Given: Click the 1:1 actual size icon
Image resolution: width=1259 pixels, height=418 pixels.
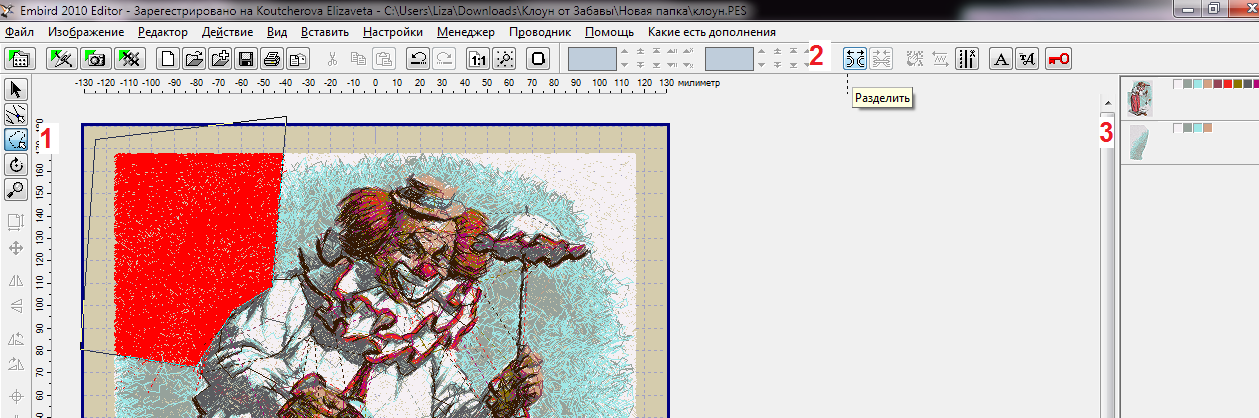Looking at the screenshot, I should 479,58.
